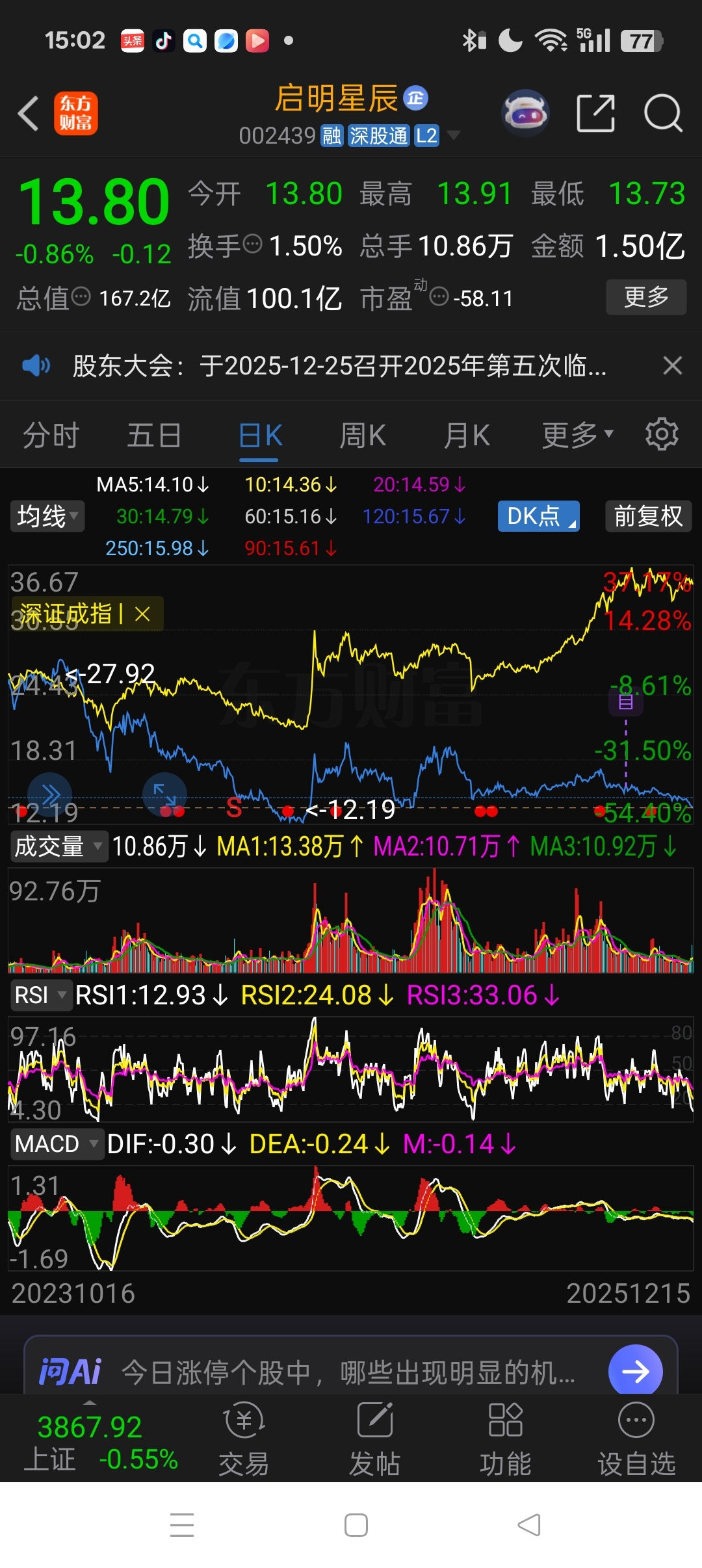The height and width of the screenshot is (1568, 702).
Task: Open the 成交量 indicator dropdown
Action: click(58, 846)
